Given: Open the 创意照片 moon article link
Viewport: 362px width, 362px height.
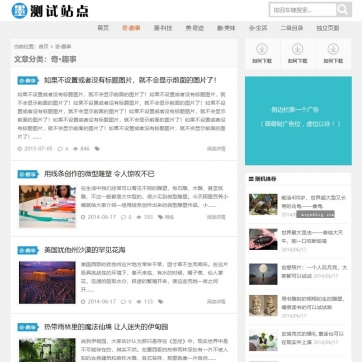Looking at the screenshot, I should 314,271.
